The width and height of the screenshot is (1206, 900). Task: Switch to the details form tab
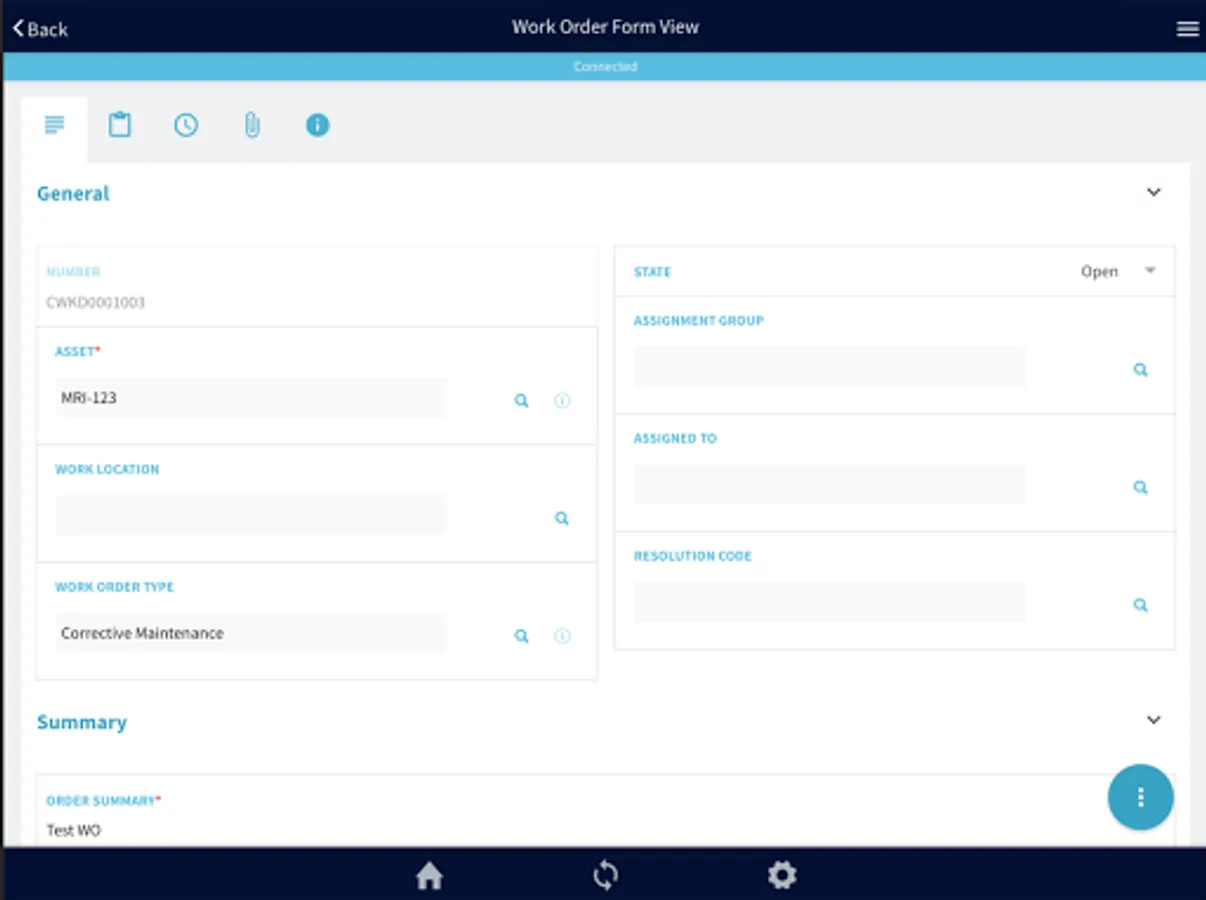click(x=54, y=126)
